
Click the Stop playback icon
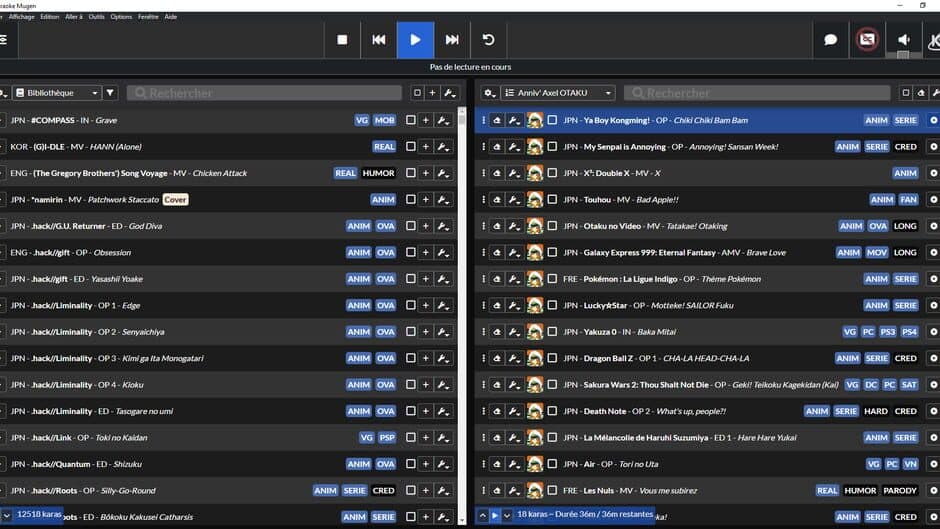click(342, 40)
